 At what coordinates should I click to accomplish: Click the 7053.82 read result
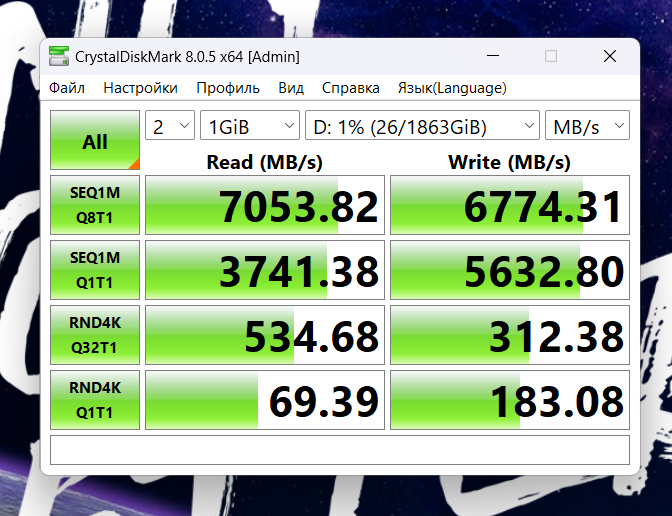(265, 205)
